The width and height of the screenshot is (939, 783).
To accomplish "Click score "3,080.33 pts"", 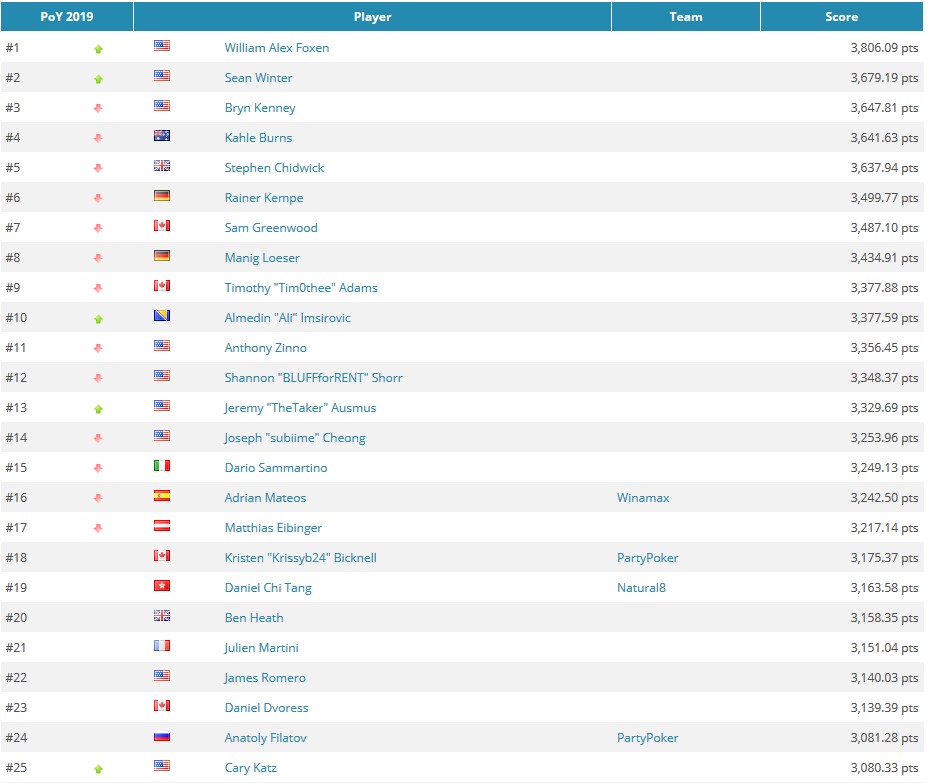I will pos(884,768).
